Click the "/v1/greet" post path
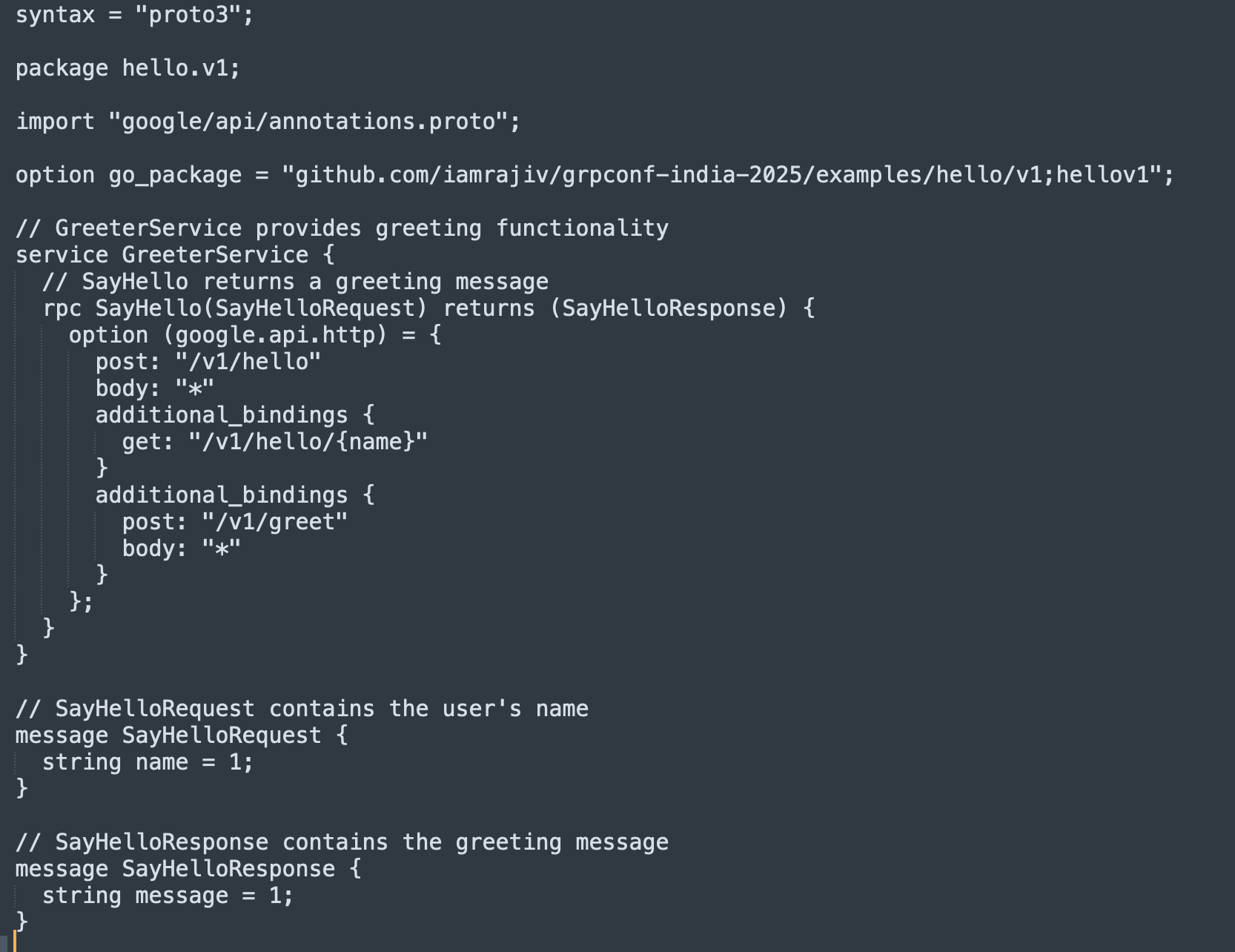 coord(274,522)
